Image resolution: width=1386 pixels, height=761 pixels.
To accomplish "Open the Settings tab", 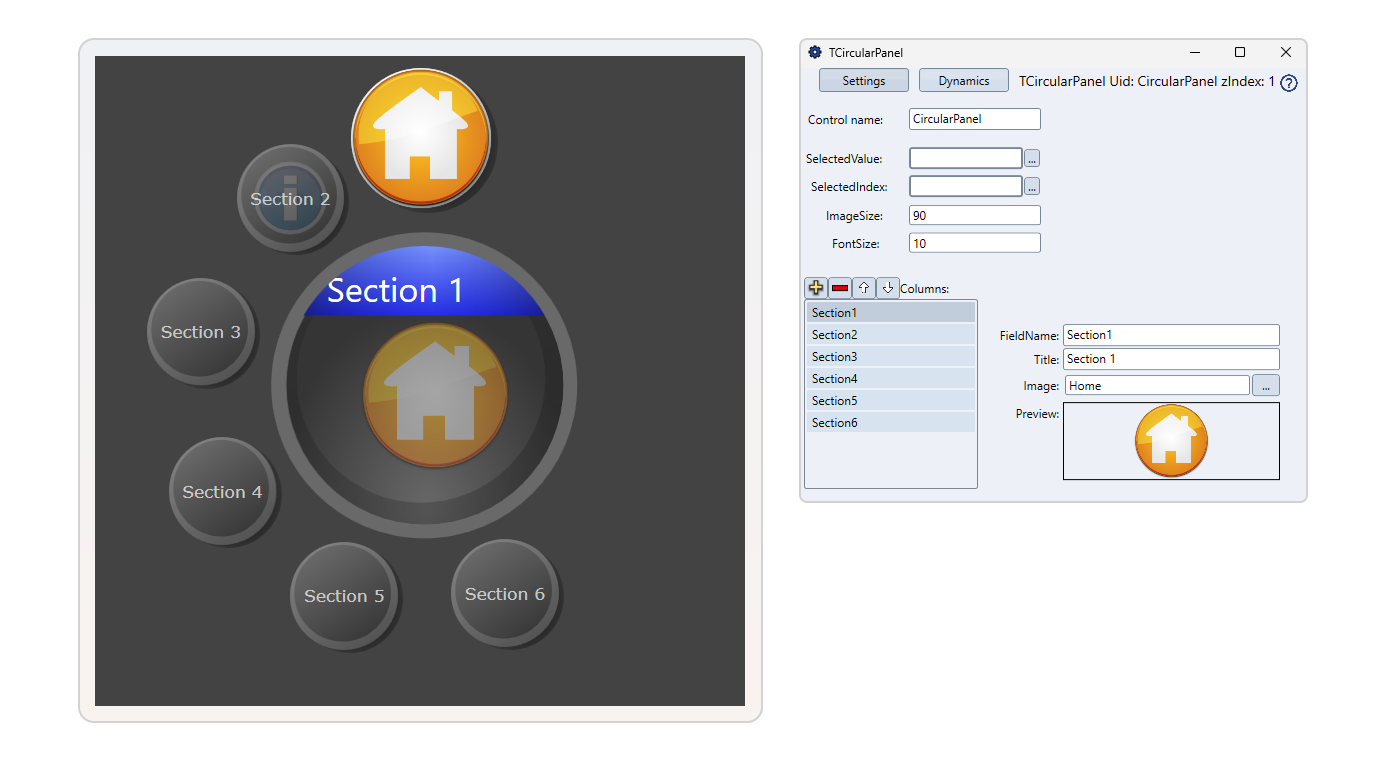I will pos(864,81).
